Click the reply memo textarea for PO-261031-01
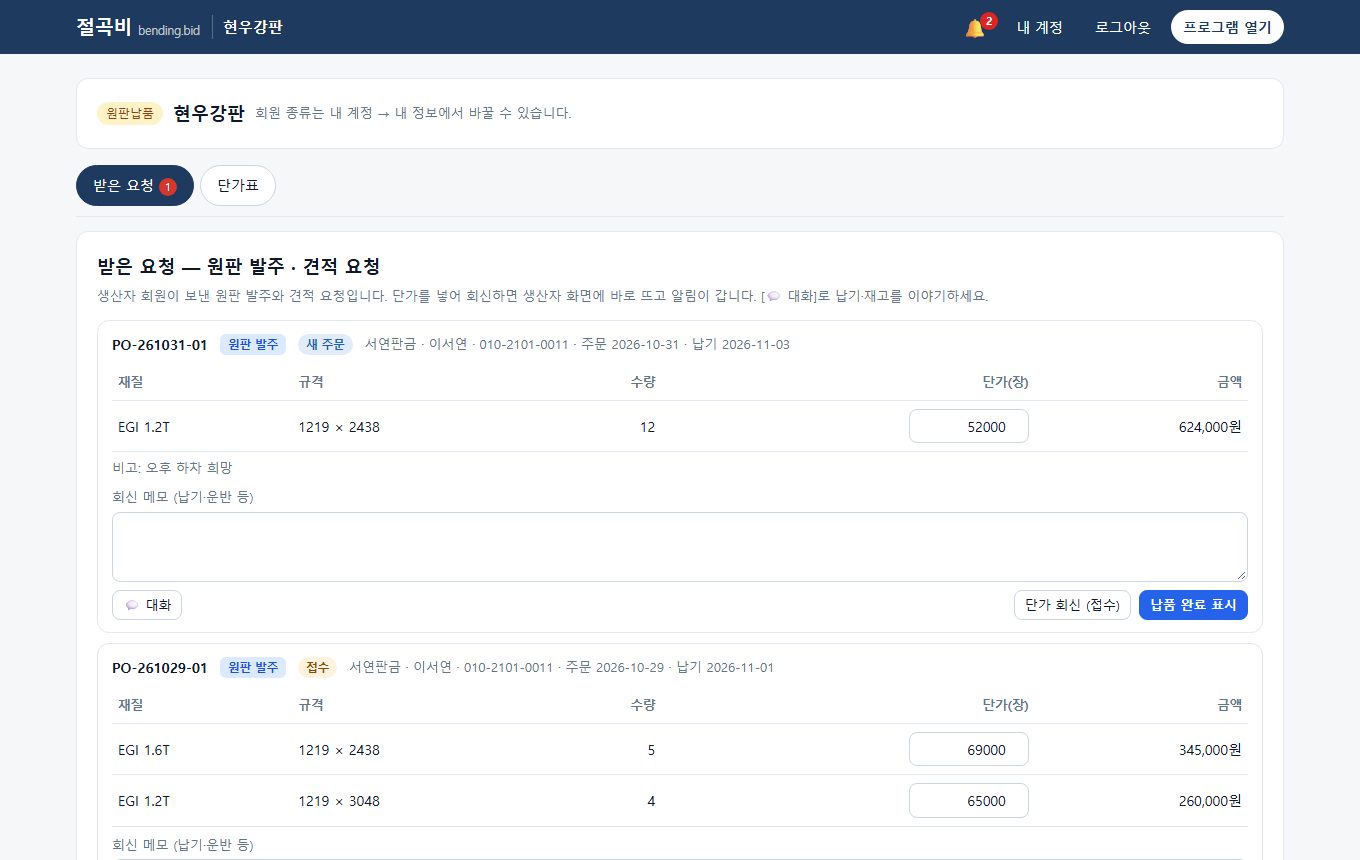This screenshot has height=860, width=1360. [680, 547]
